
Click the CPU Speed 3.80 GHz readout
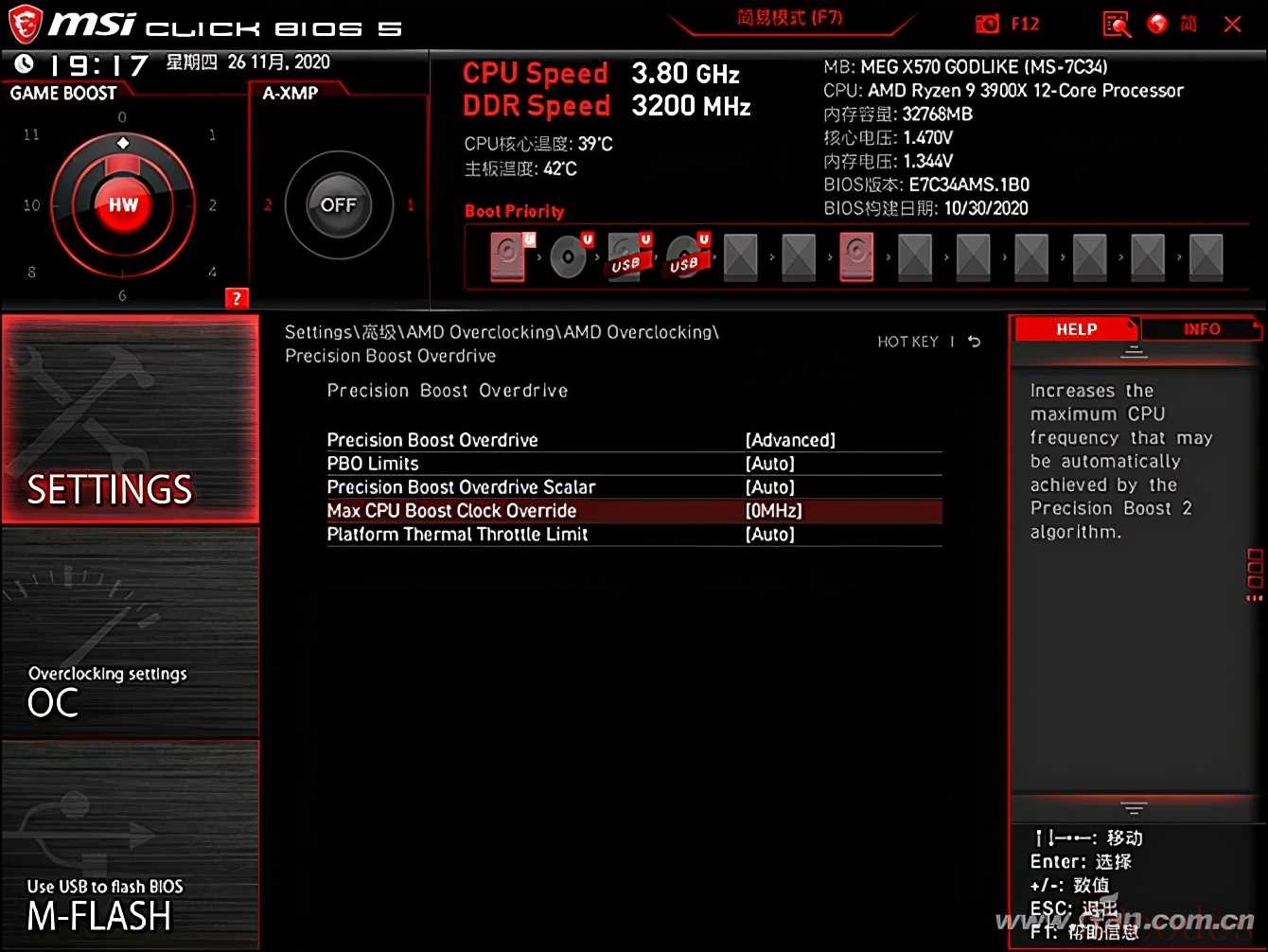601,73
